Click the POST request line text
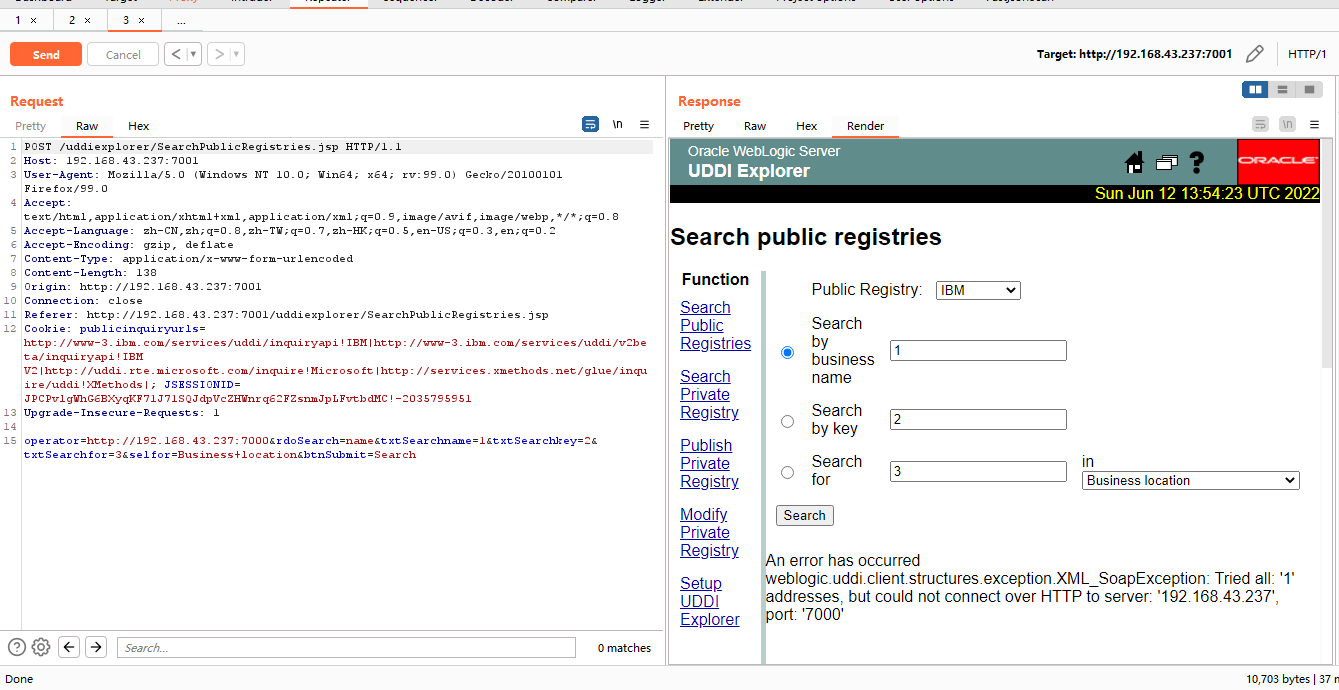The image size is (1339, 690). click(x=213, y=146)
